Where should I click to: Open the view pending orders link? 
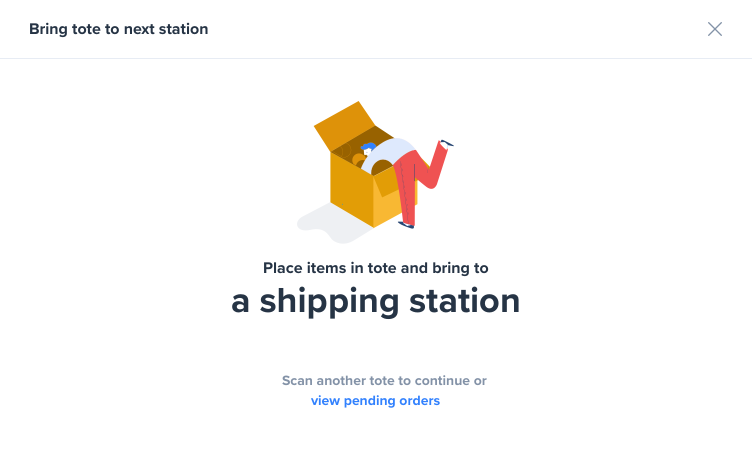click(x=375, y=400)
